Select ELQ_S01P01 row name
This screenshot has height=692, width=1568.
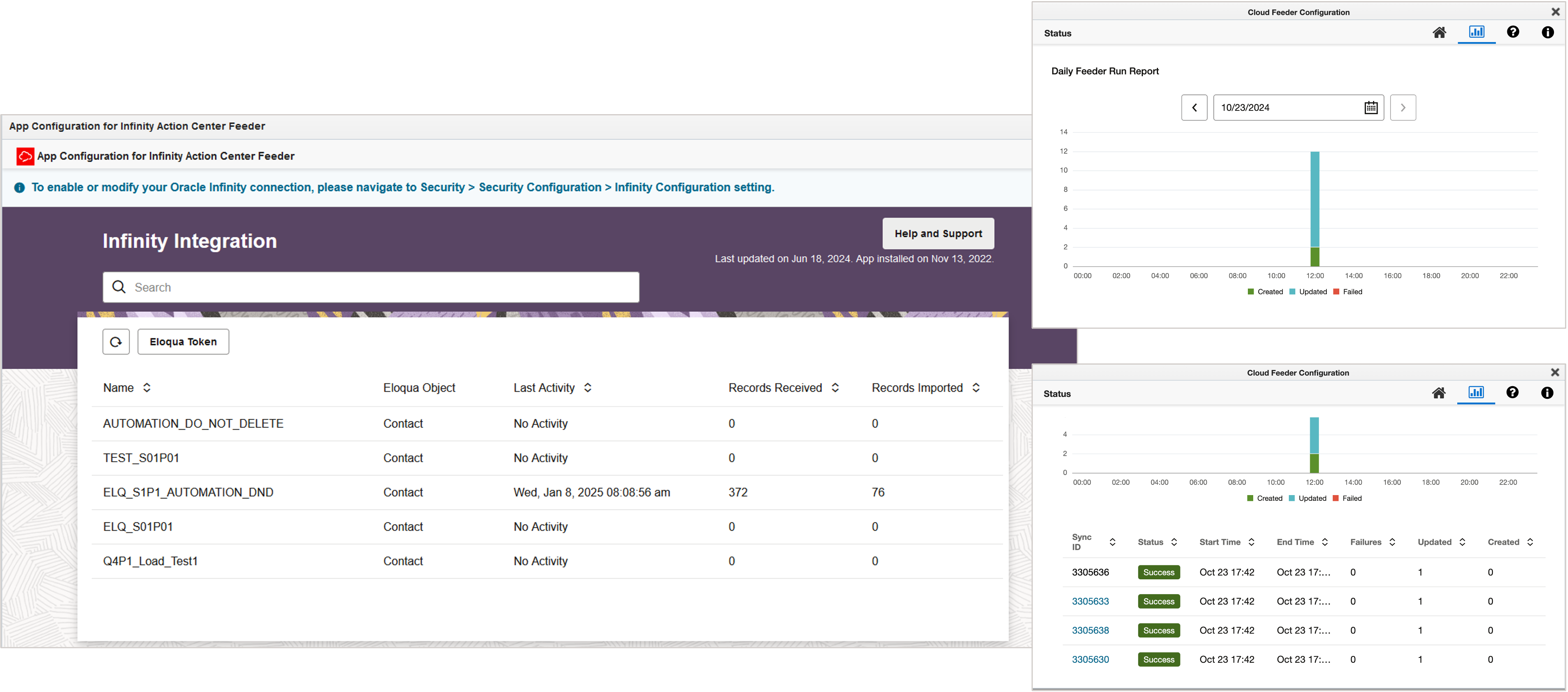[138, 527]
